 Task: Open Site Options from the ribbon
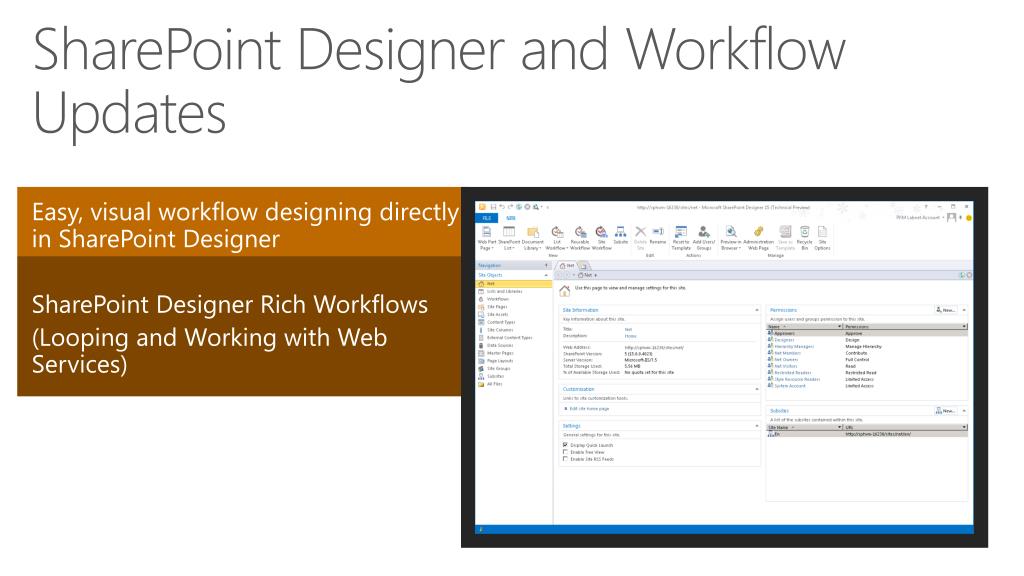tap(822, 238)
